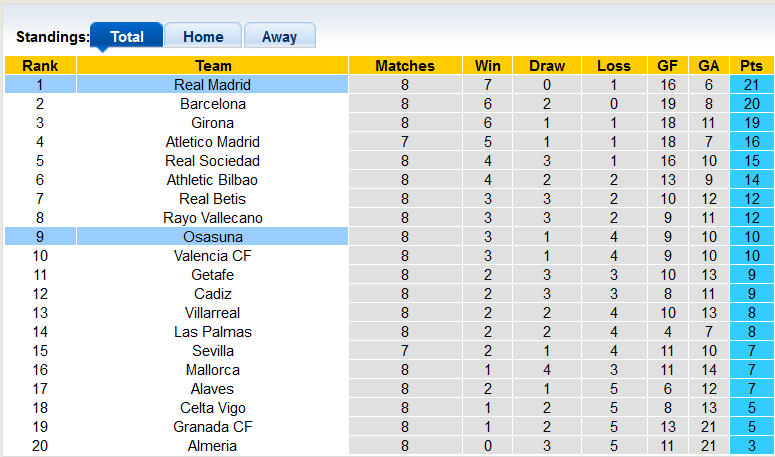This screenshot has width=775, height=457.
Task: Click the Rank column header
Action: [40, 66]
